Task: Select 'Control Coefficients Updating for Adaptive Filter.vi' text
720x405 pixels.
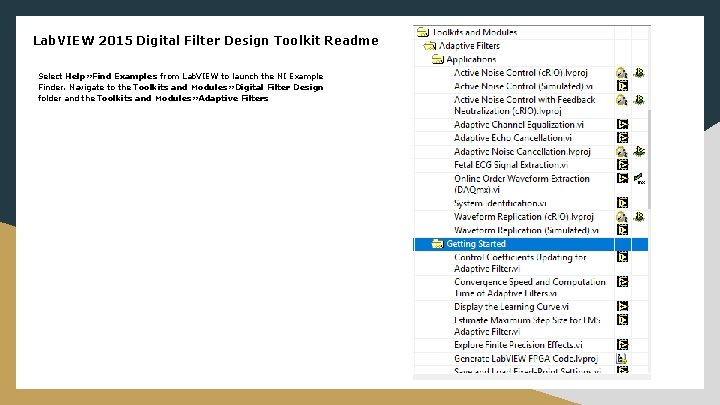Action: pyautogui.click(x=520, y=263)
